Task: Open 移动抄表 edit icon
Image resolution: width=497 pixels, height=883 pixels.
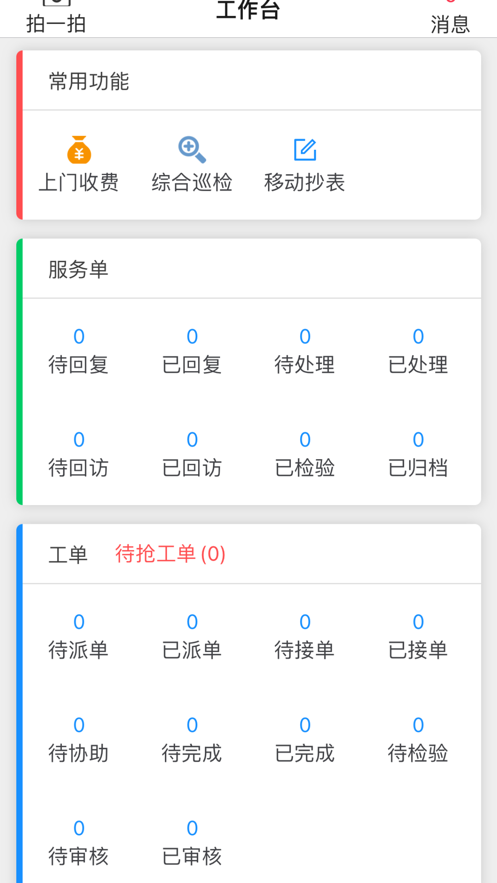Action: (x=305, y=150)
